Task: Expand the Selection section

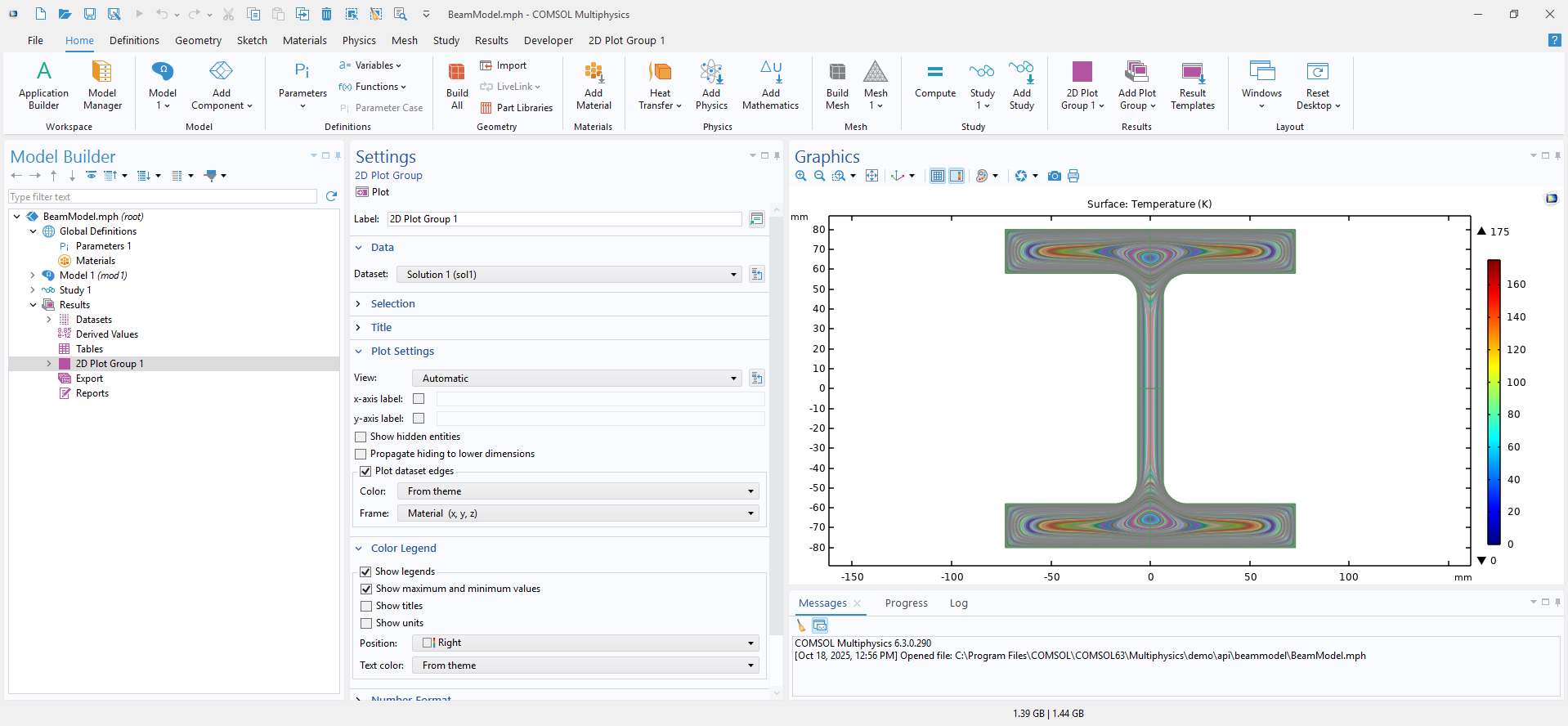Action: [392, 303]
